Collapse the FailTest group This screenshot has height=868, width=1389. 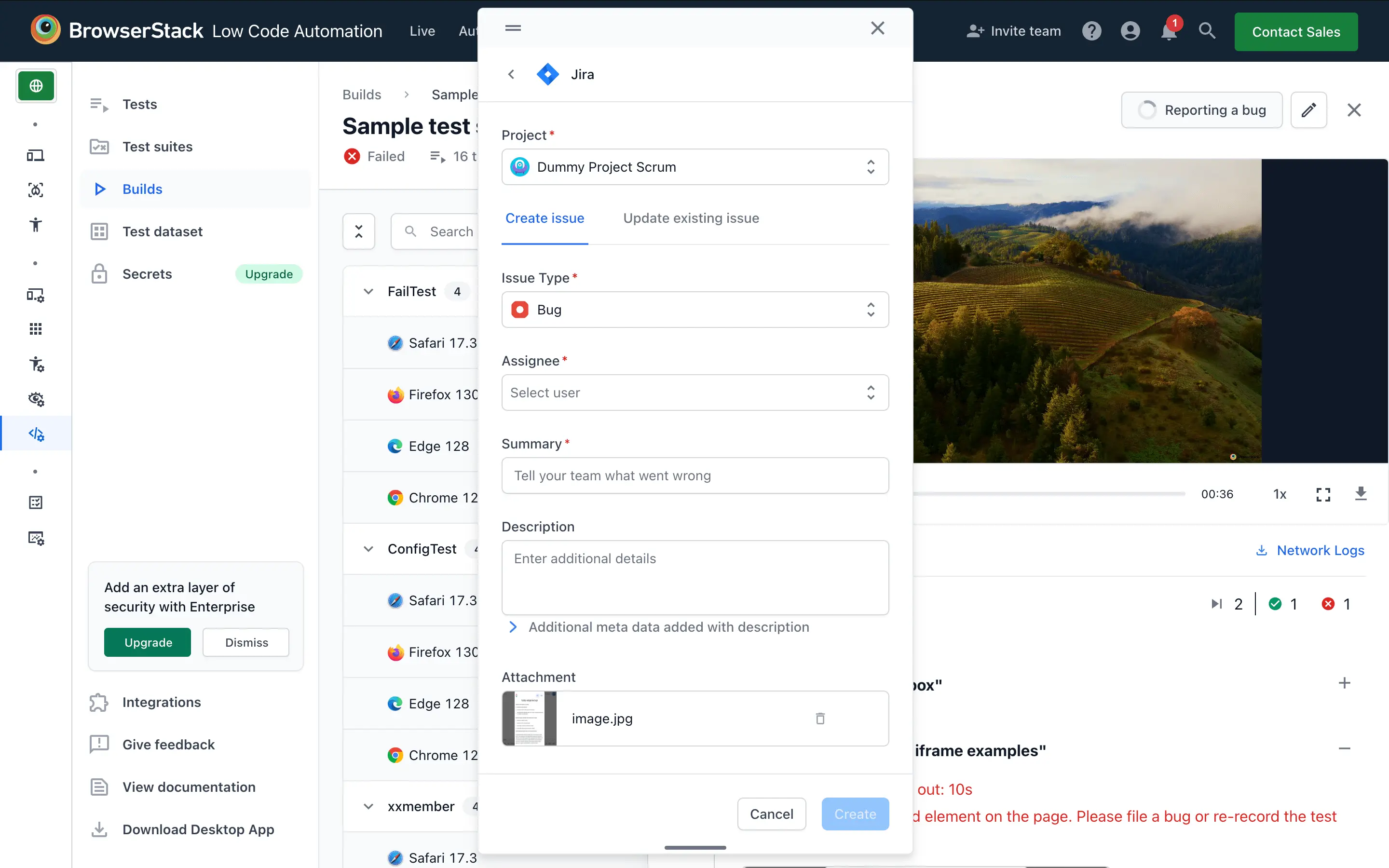pos(368,292)
